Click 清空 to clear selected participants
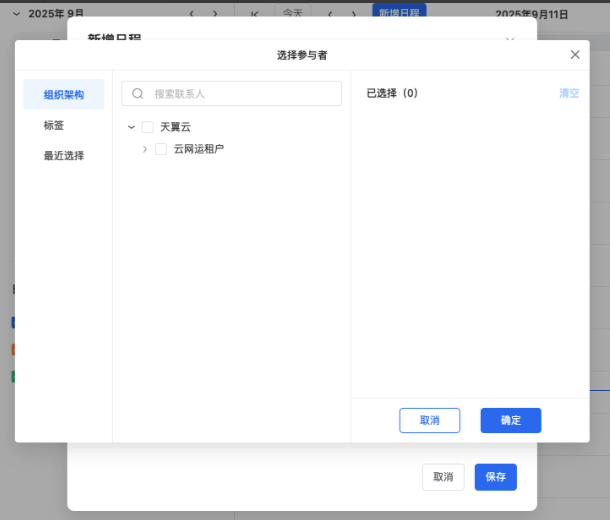 point(569,93)
